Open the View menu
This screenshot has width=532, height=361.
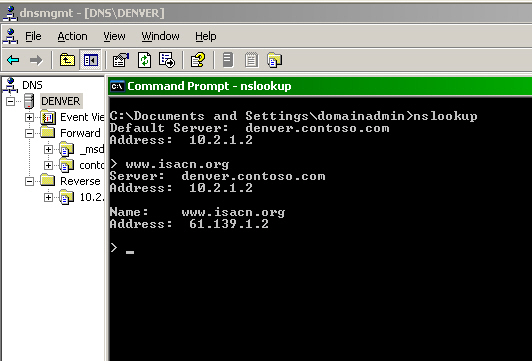[114, 36]
